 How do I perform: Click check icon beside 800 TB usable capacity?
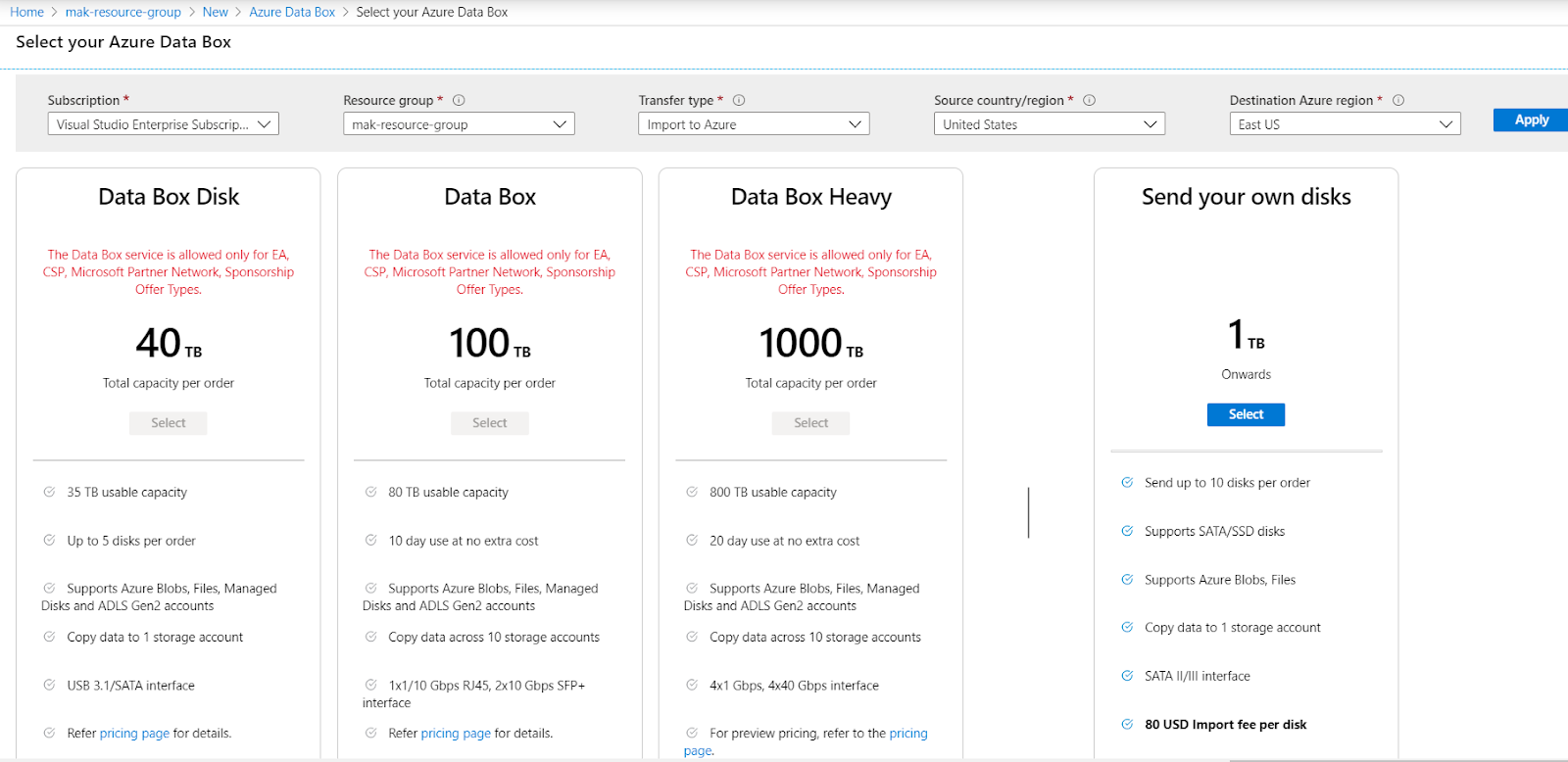click(x=692, y=492)
